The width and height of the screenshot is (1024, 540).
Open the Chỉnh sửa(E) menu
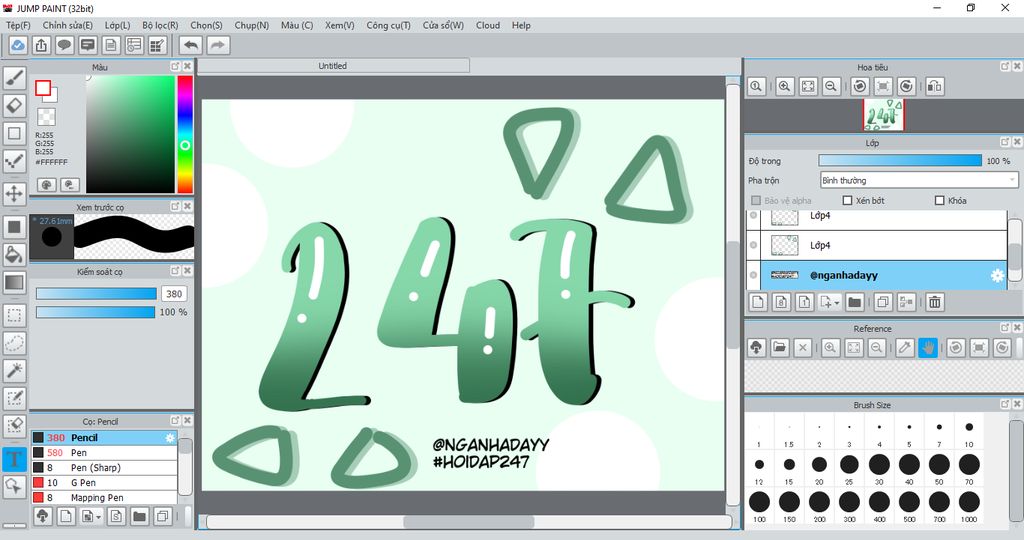[x=68, y=25]
